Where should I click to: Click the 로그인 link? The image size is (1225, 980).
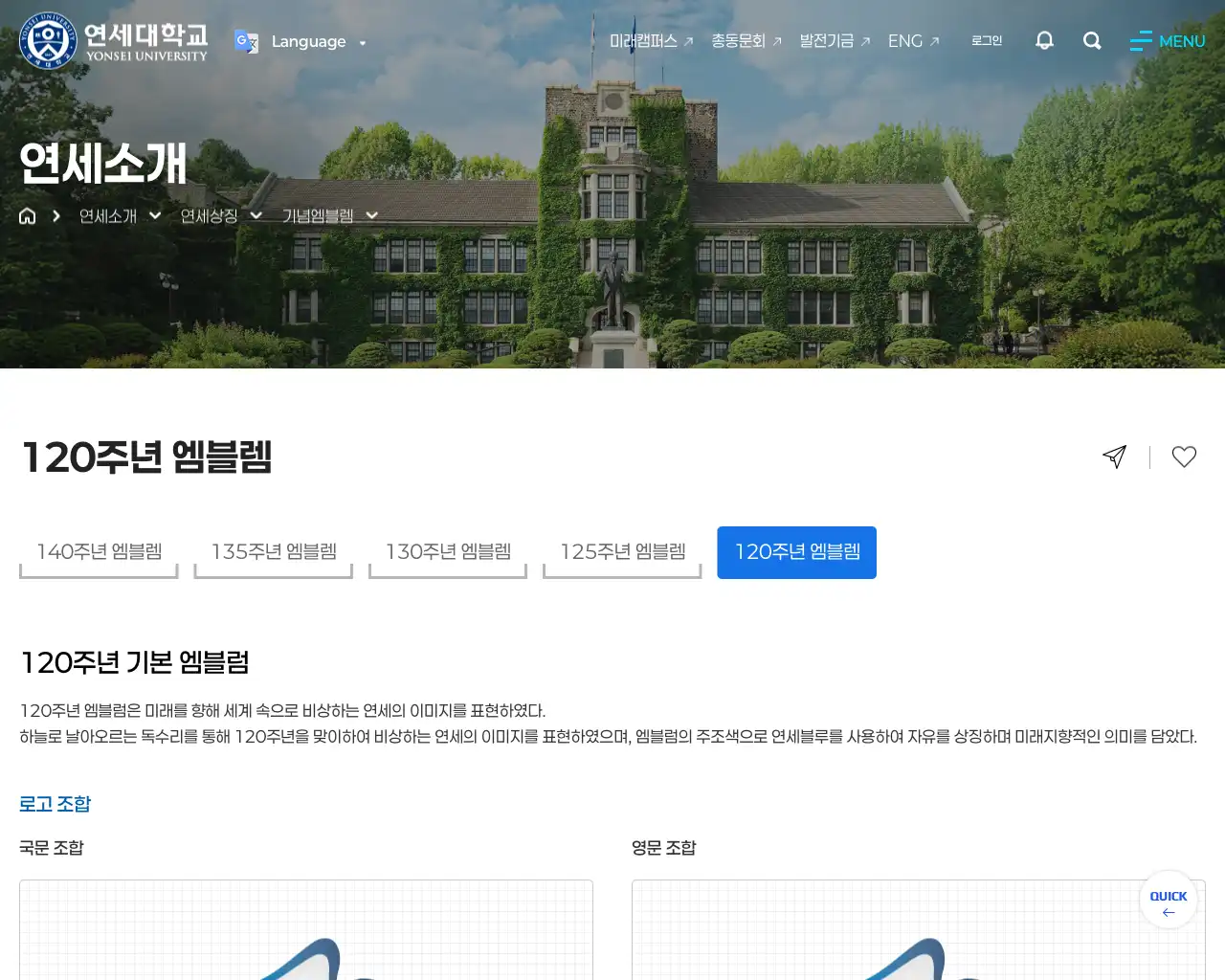[987, 40]
